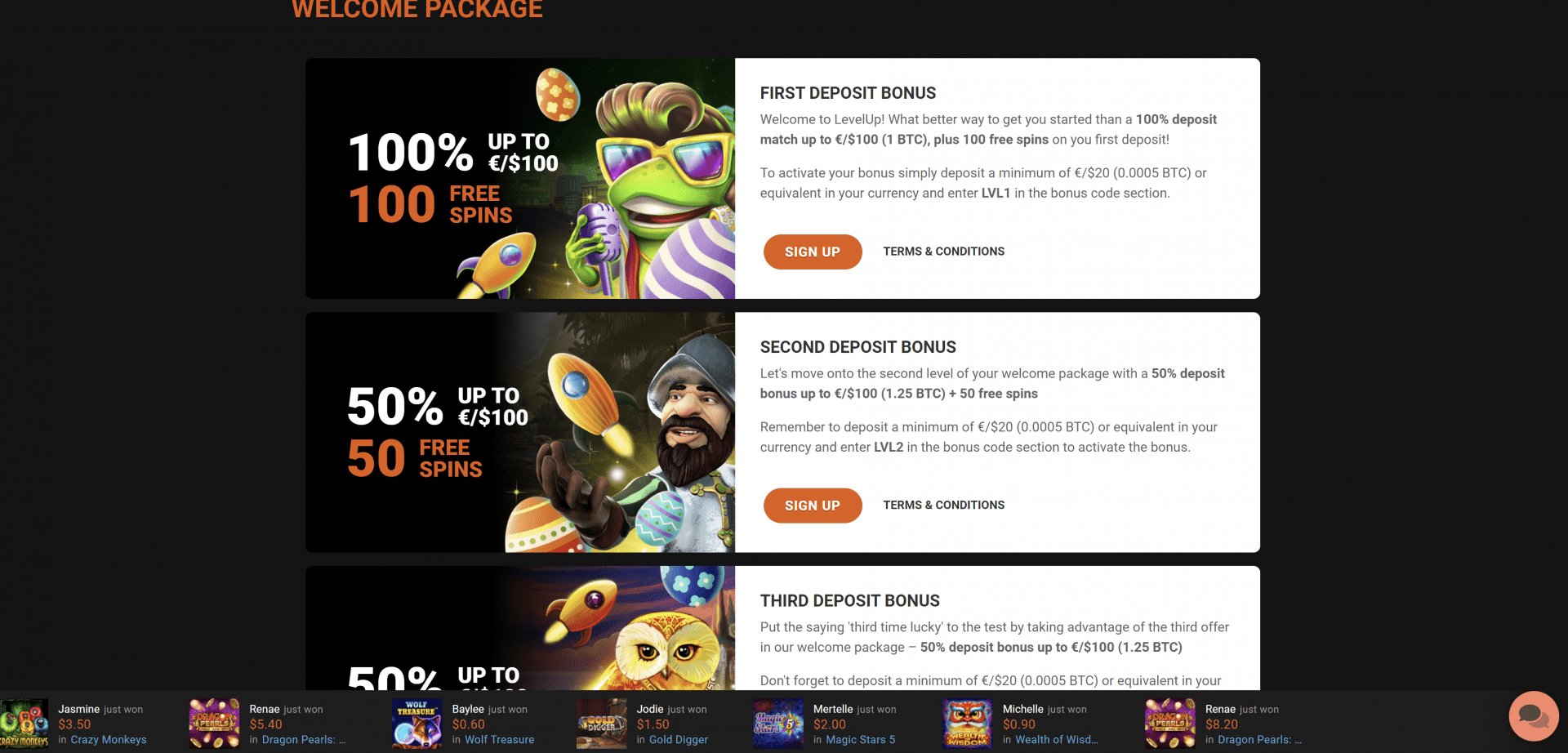Screen dimensions: 1568x753
Task: Open the Wolf Treasure game link
Action: click(x=500, y=740)
